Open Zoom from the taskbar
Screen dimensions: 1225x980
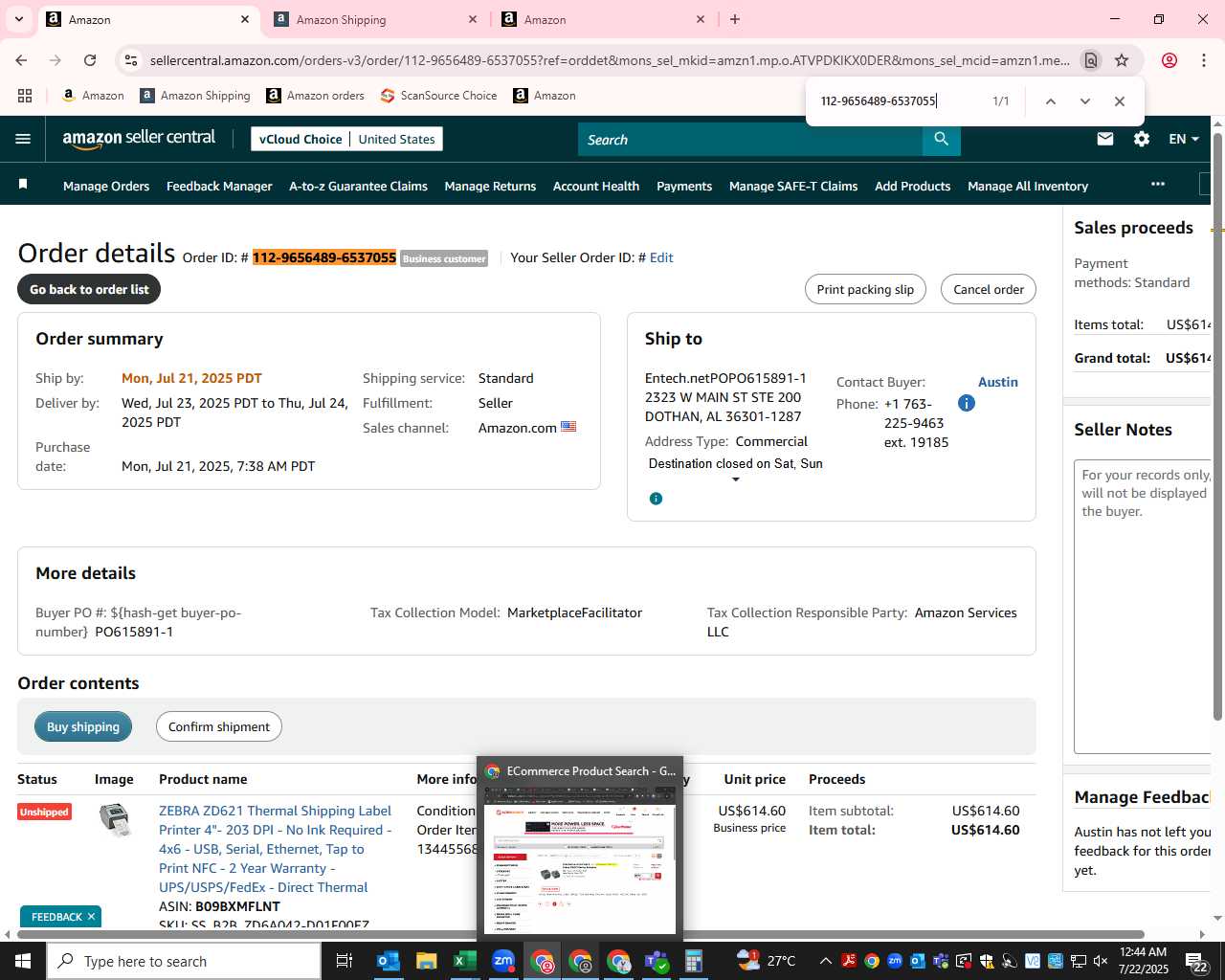click(503, 961)
